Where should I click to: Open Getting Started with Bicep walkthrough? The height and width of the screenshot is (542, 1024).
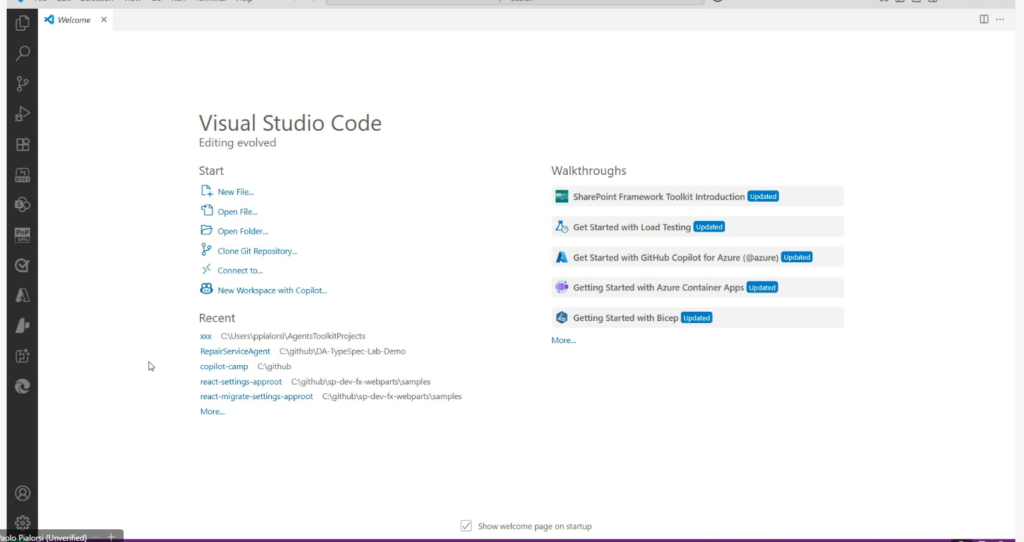(697, 318)
